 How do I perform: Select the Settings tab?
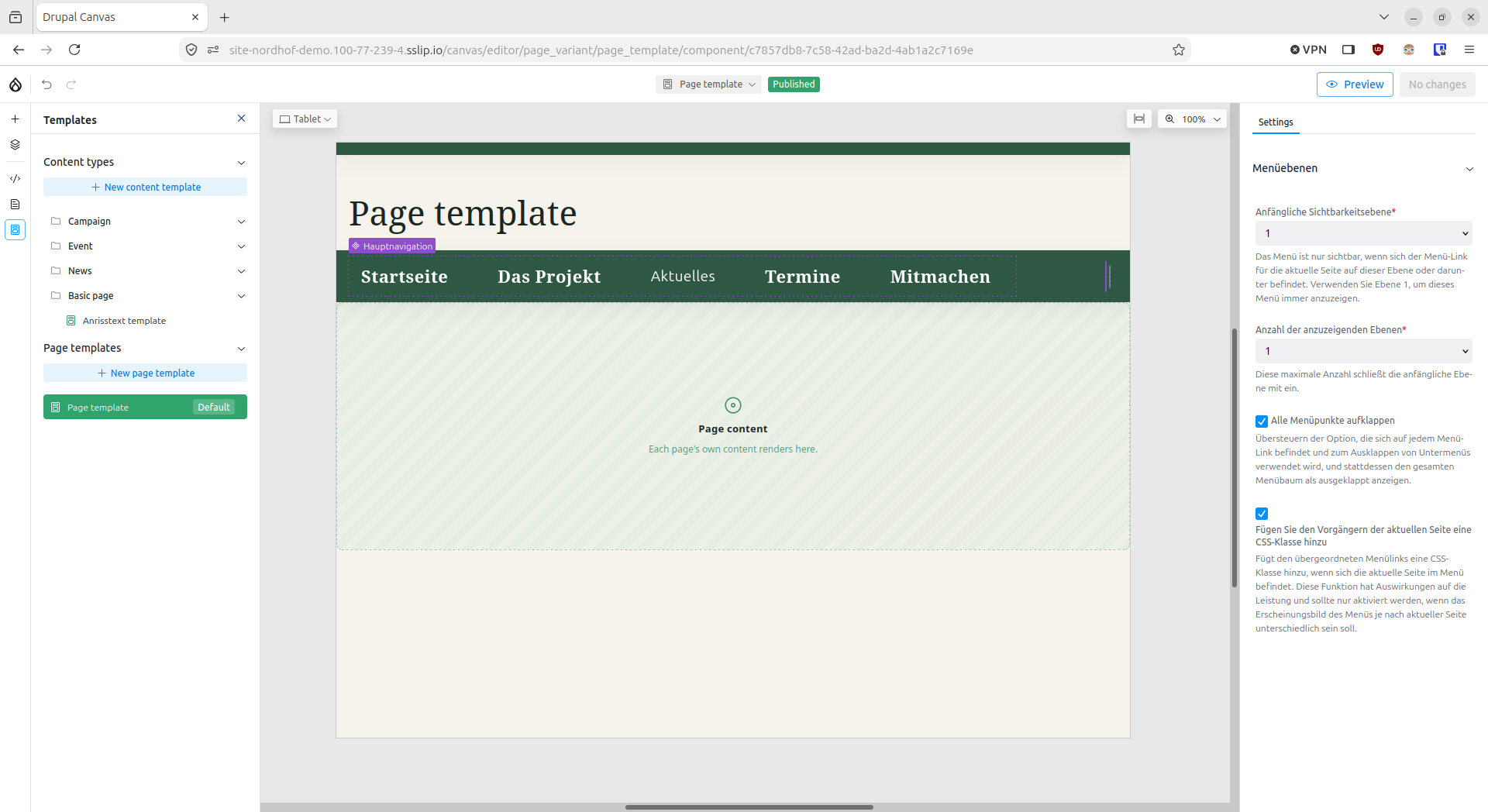tap(1276, 122)
